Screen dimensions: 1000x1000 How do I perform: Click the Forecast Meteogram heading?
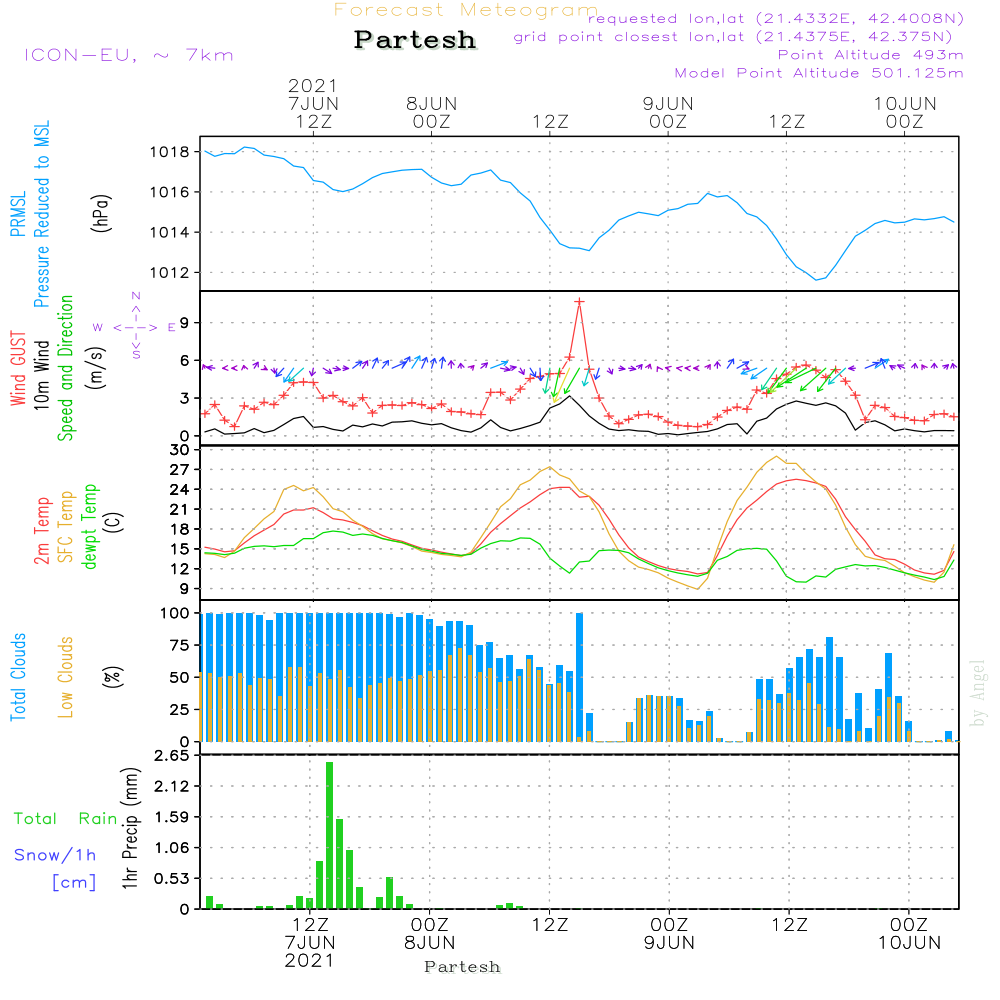click(466, 10)
